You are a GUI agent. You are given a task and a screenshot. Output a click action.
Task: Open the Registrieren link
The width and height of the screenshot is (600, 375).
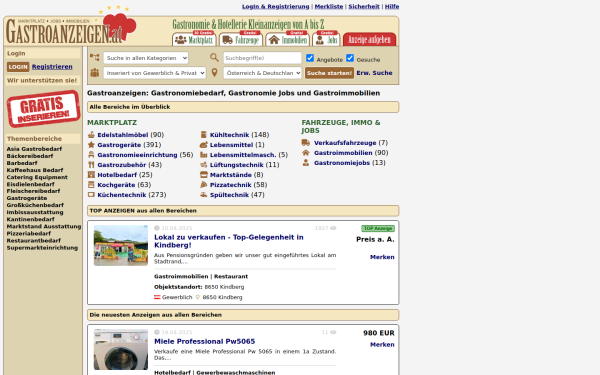[52, 67]
